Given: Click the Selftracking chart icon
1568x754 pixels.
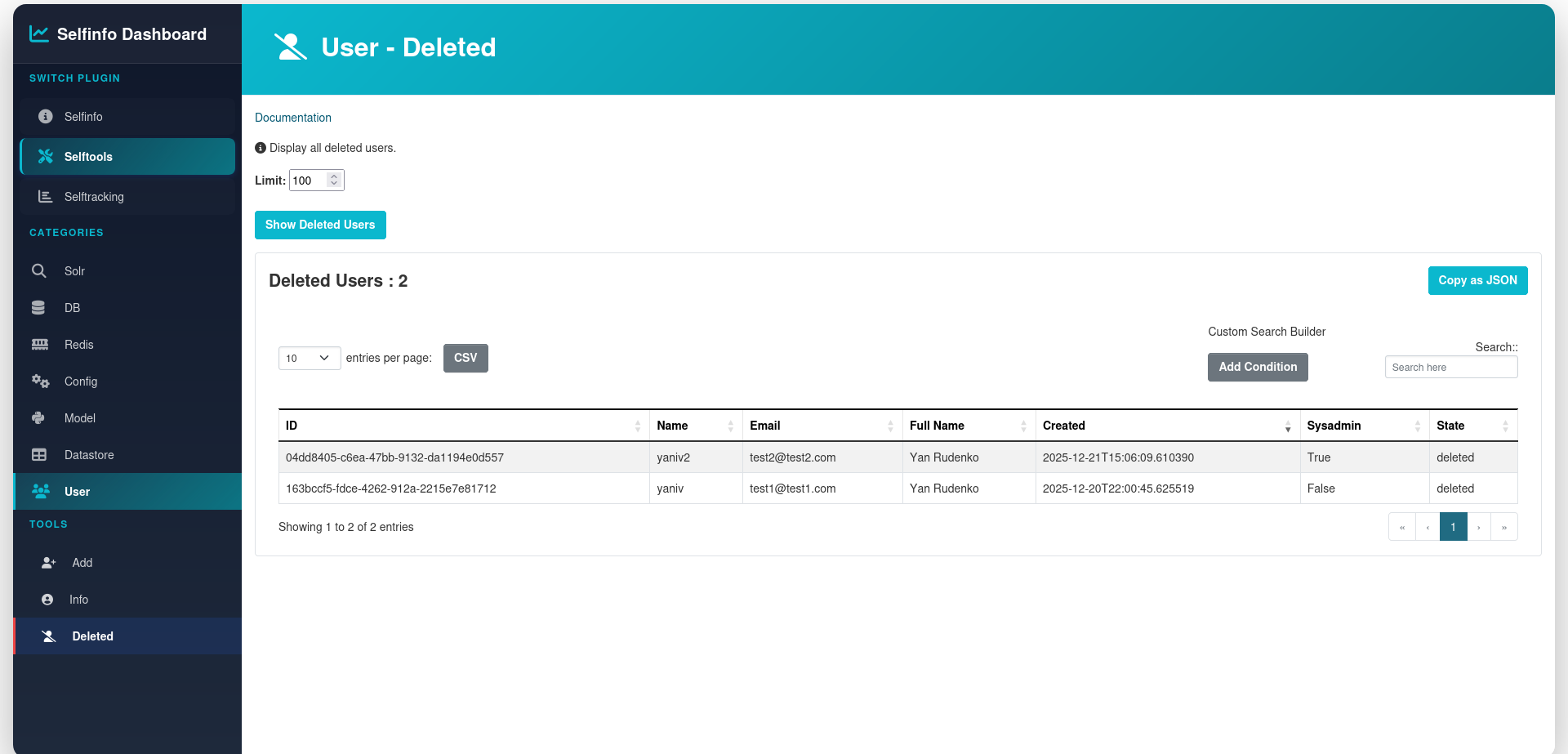Looking at the screenshot, I should 45,197.
